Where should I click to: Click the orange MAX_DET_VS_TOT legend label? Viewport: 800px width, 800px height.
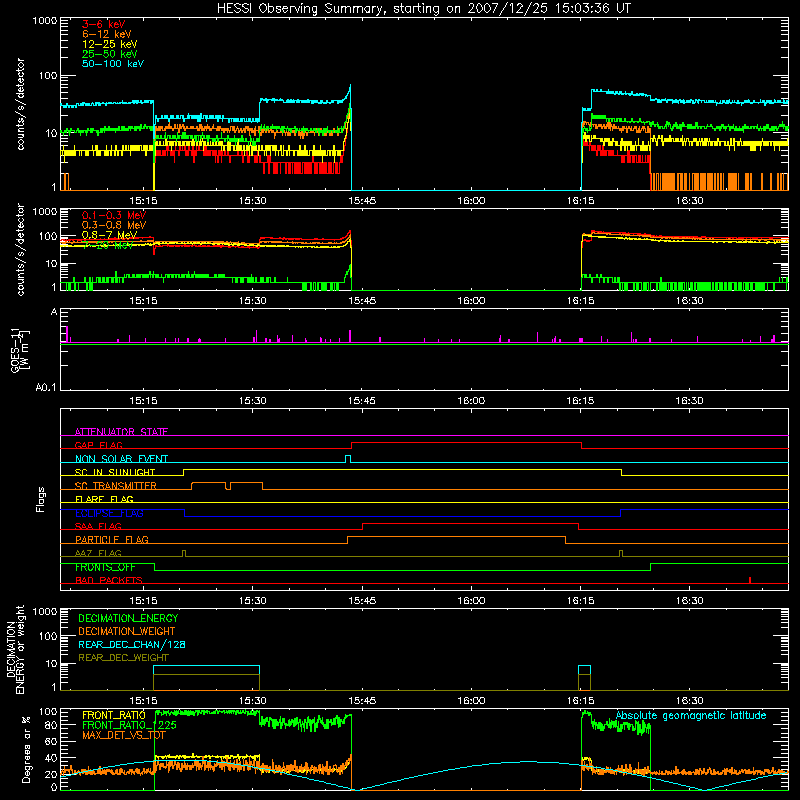click(124, 735)
